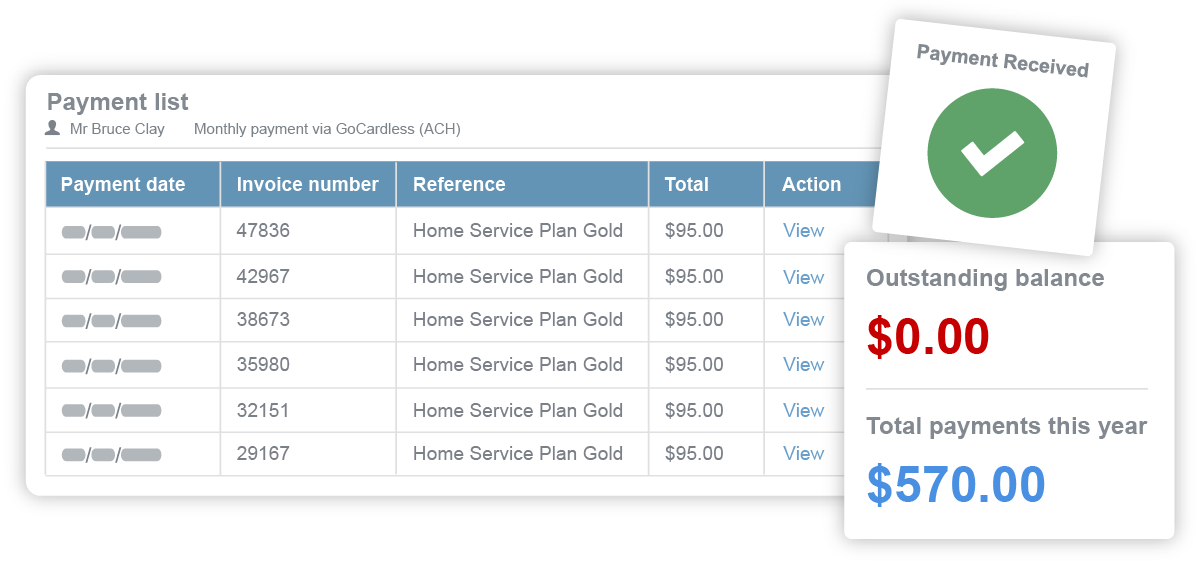Click invoice number 47836 cell
1200x564 pixels.
click(x=263, y=231)
